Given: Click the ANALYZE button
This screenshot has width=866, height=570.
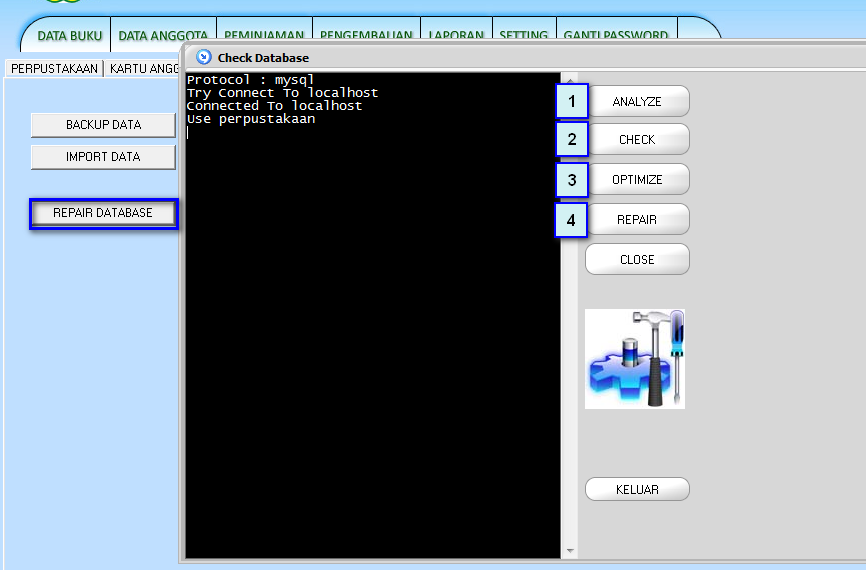Looking at the screenshot, I should point(637,101).
